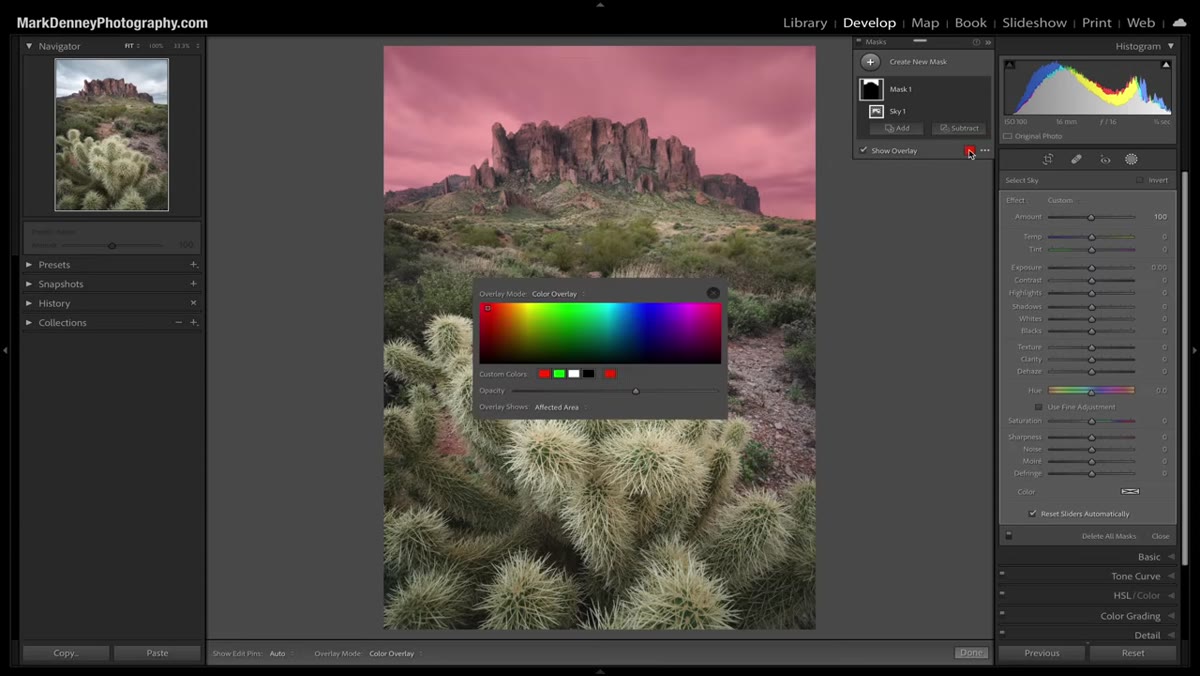The height and width of the screenshot is (676, 1200).
Task: Select the Crop Overlay tool icon
Action: 1048,159
